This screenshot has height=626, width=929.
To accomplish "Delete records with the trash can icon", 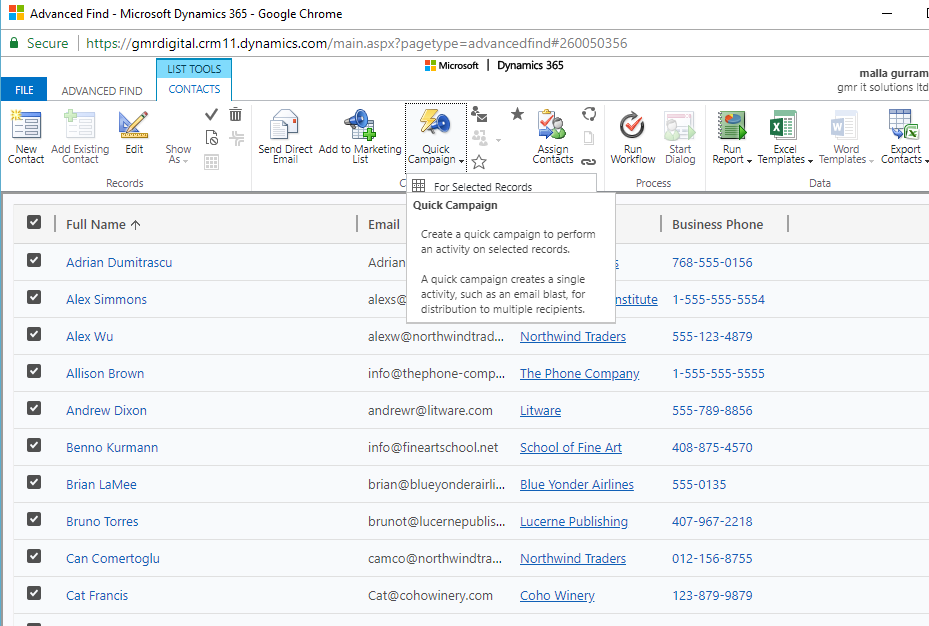I will pos(236,114).
